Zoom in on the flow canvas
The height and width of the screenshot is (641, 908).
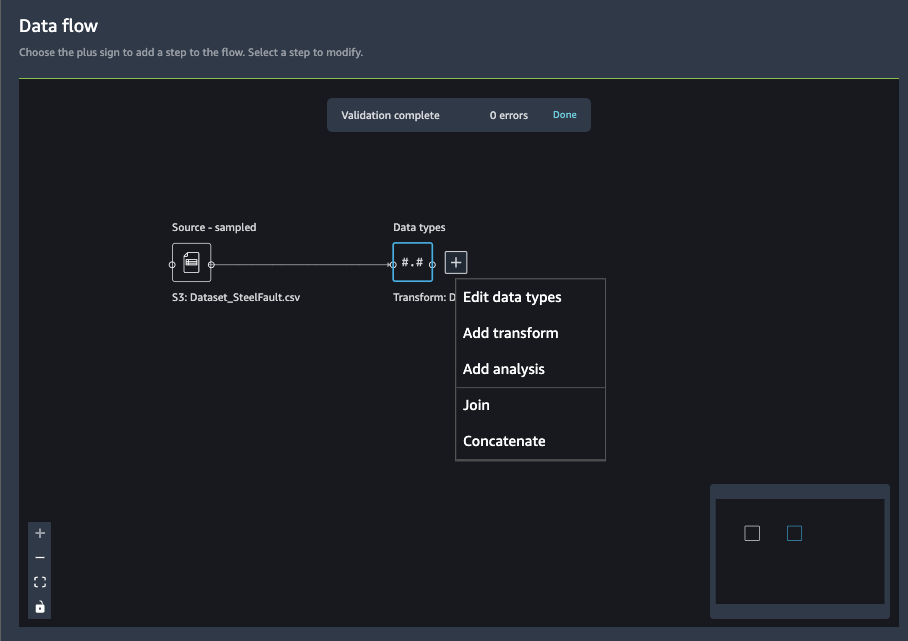40,533
